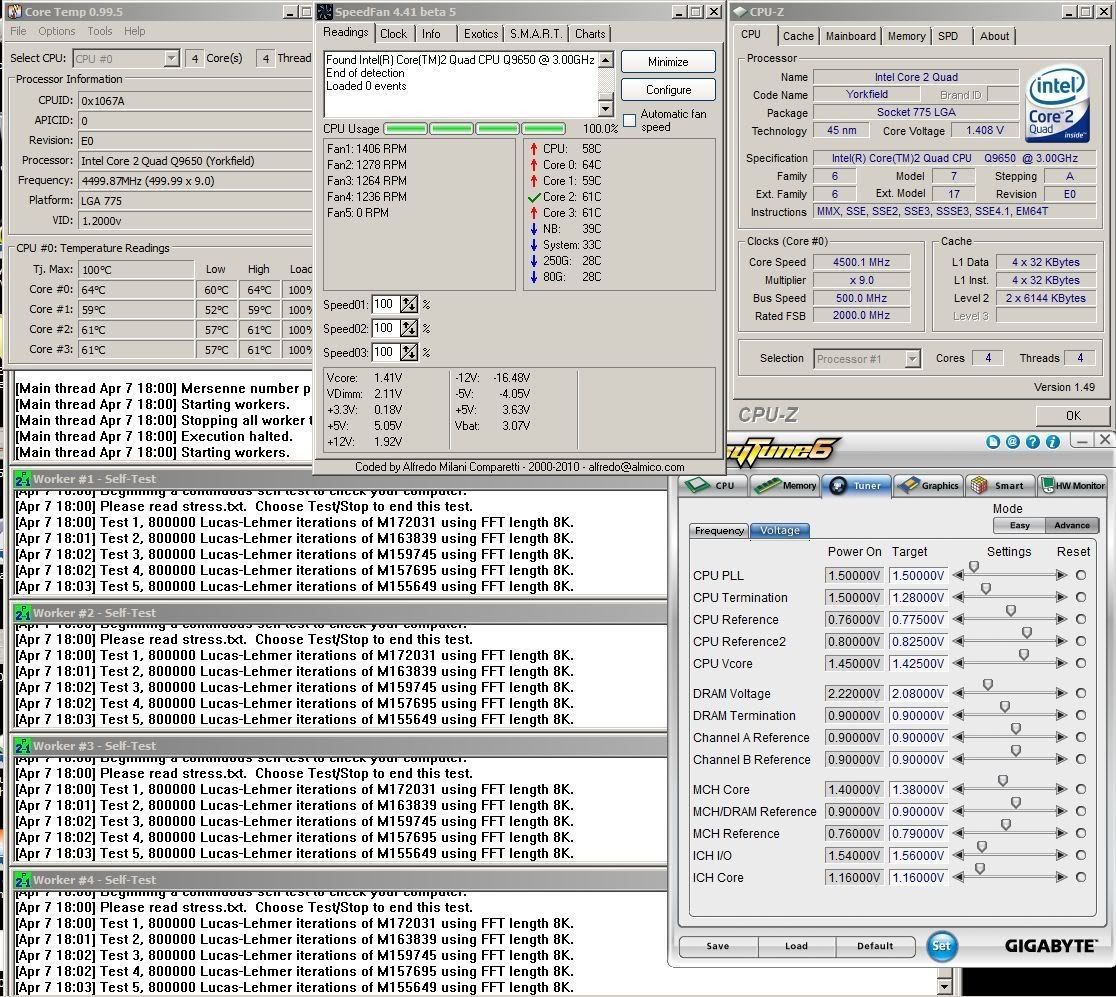This screenshot has width=1116, height=997.
Task: Open the Options menu in Core Temp
Action: (56, 31)
